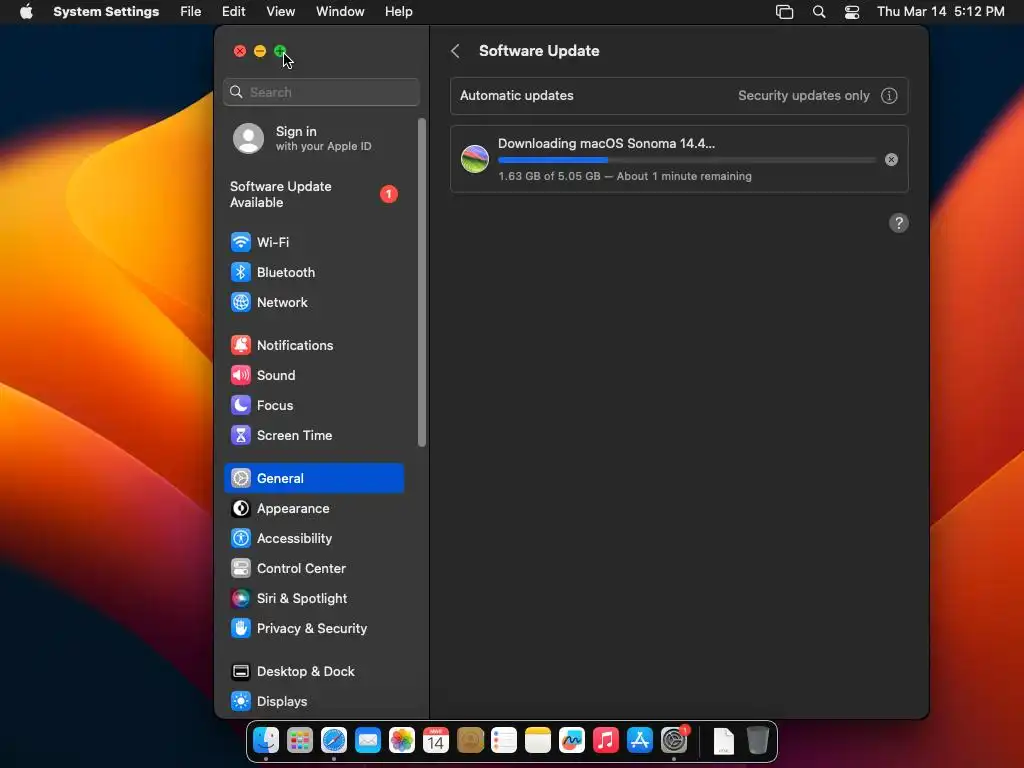The width and height of the screenshot is (1024, 768).
Task: Select Network in the sidebar
Action: [x=313, y=302]
